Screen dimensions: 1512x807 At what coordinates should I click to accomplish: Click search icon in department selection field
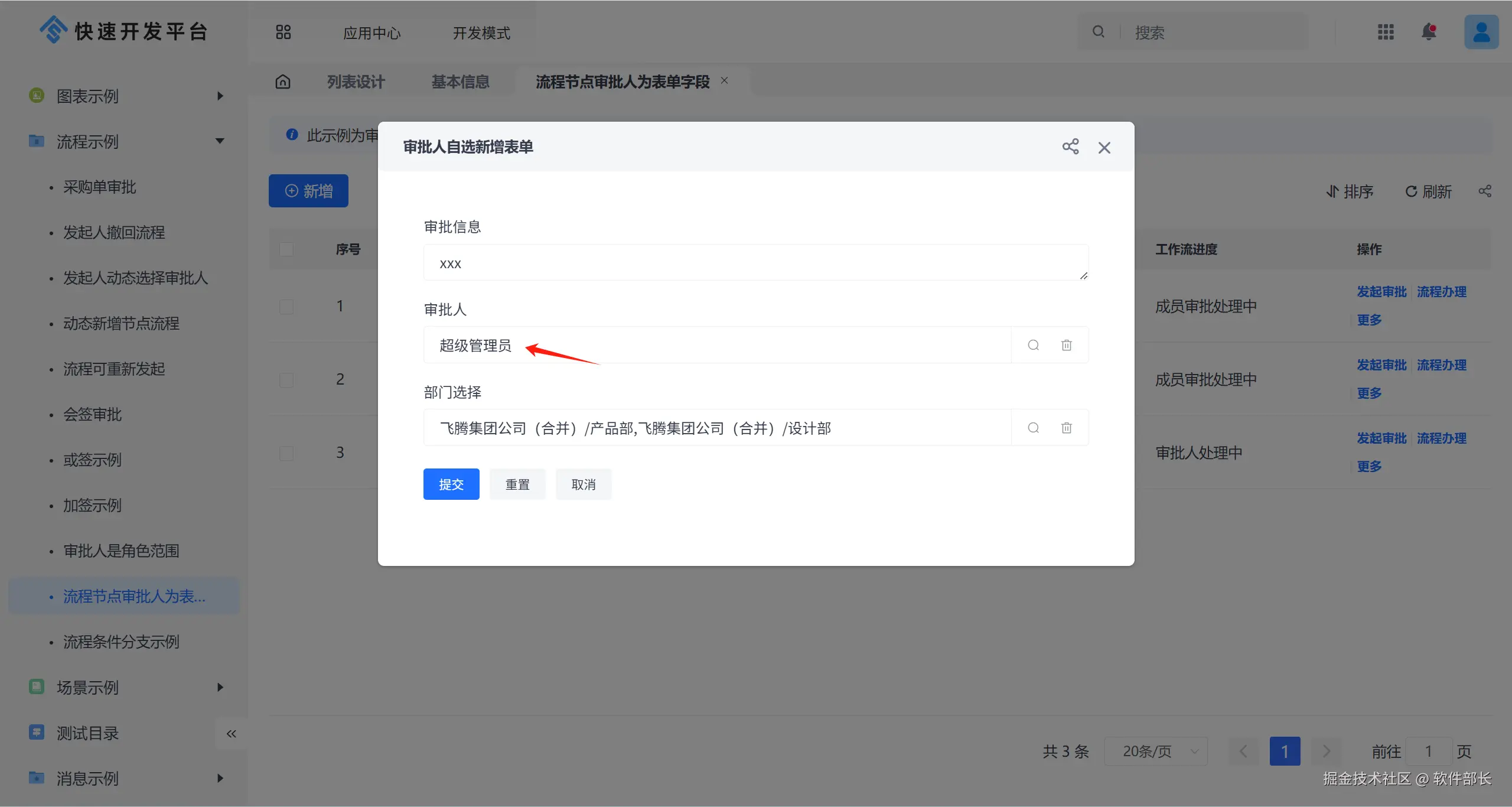[x=1033, y=428]
